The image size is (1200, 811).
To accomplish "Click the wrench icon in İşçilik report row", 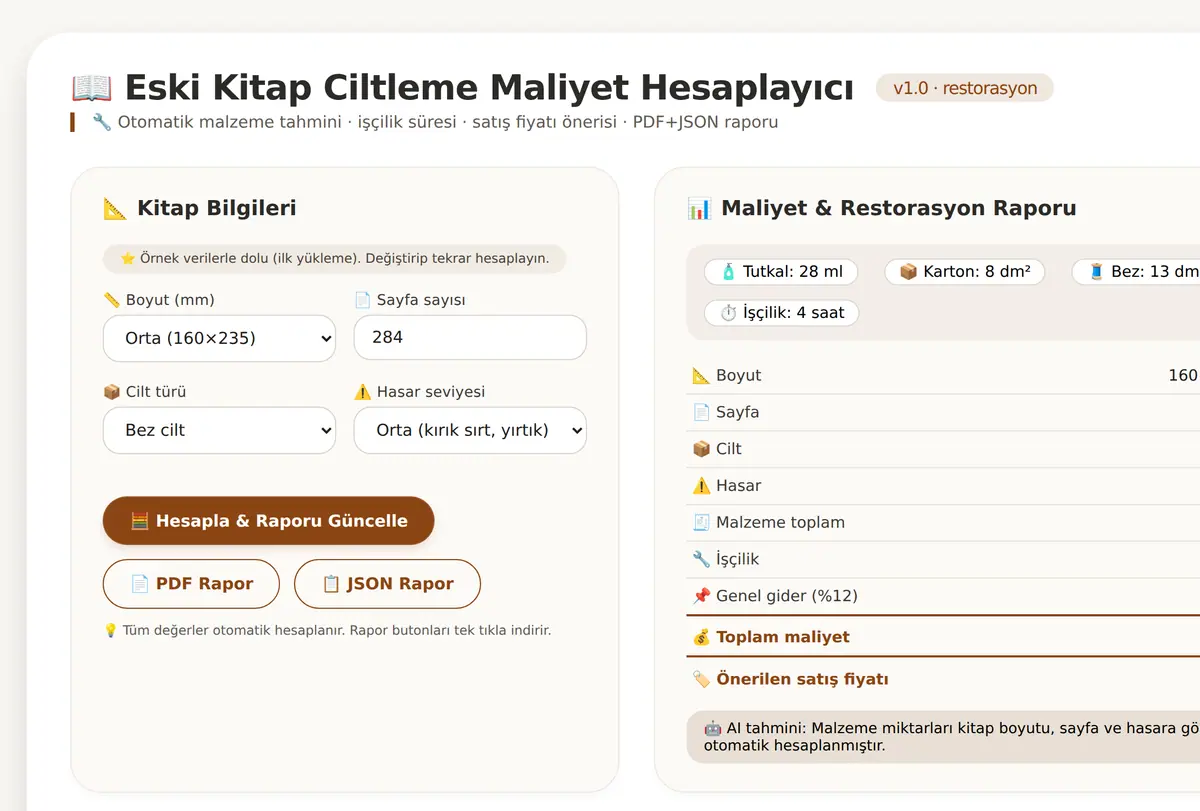I will pos(701,559).
